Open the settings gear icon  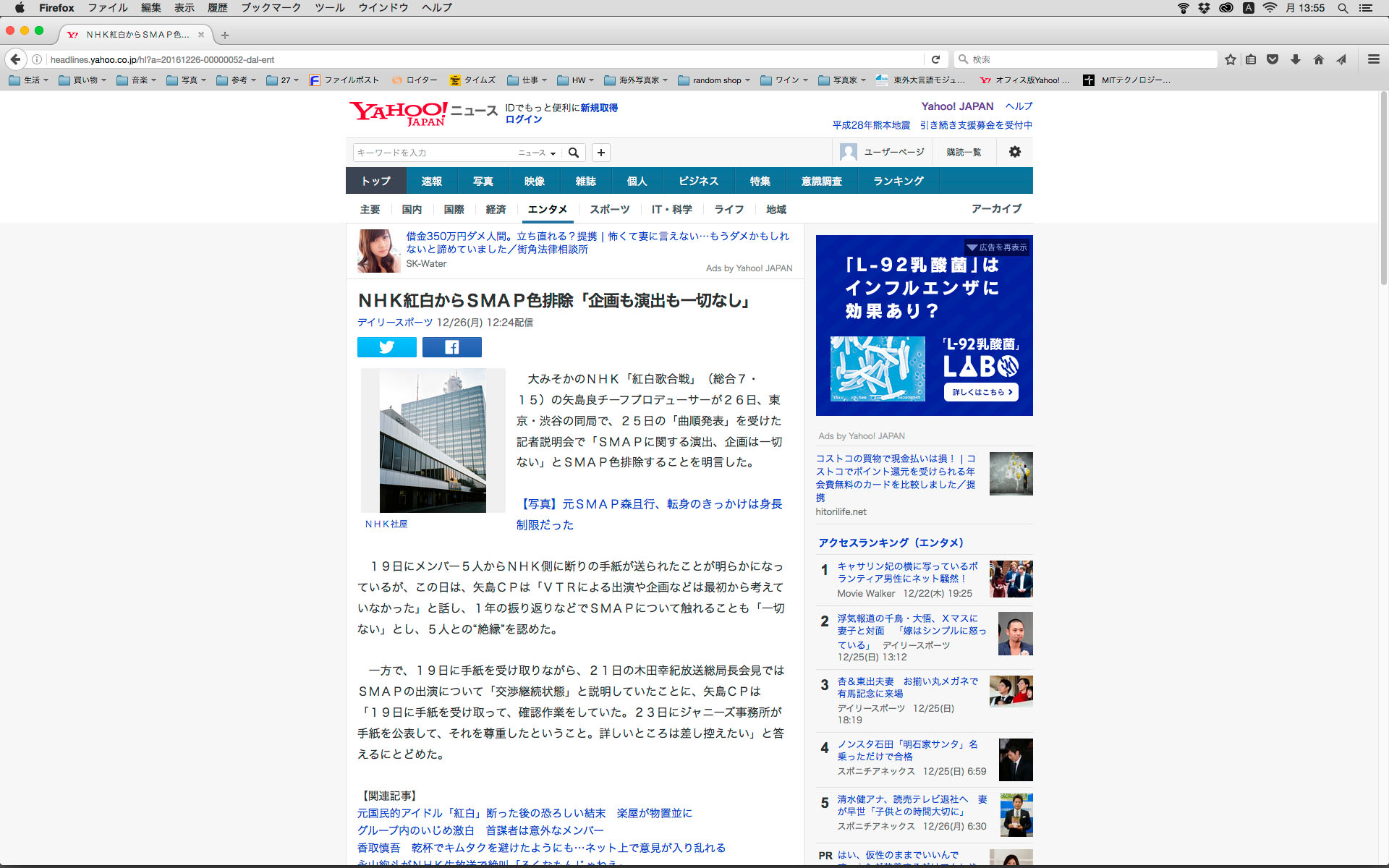click(1015, 152)
